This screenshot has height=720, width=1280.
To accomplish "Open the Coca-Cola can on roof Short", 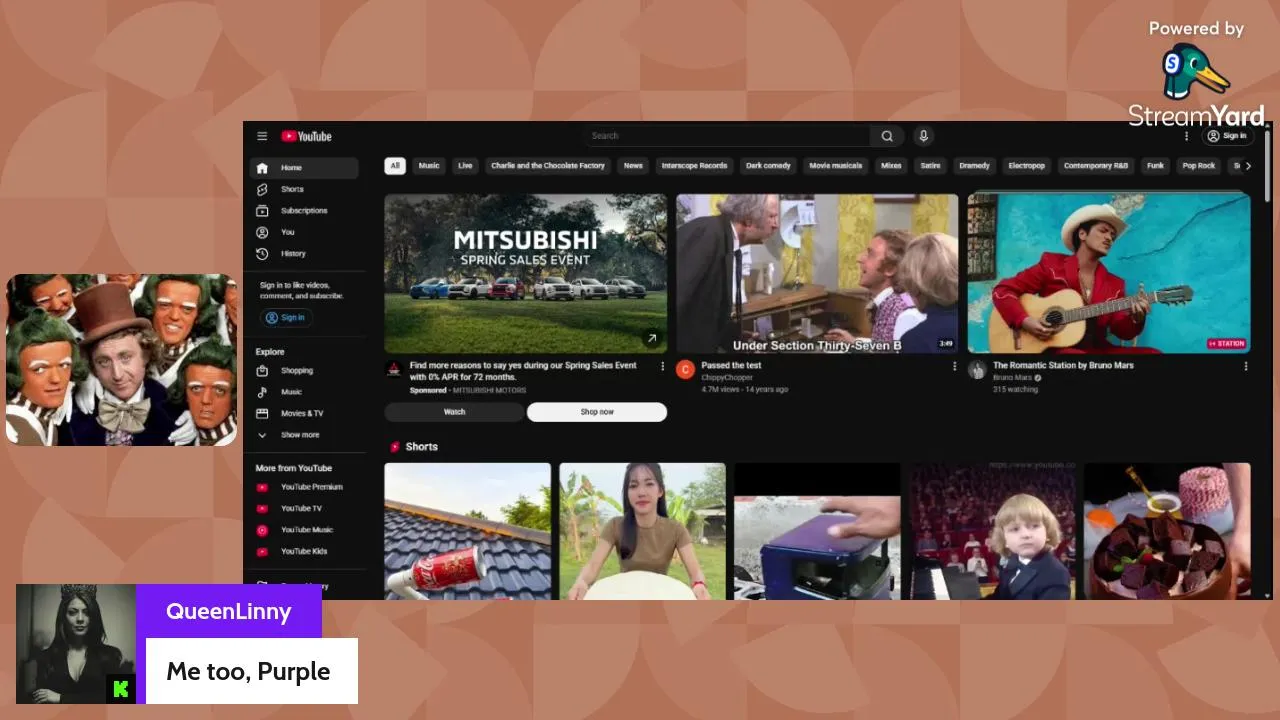I will point(468,531).
